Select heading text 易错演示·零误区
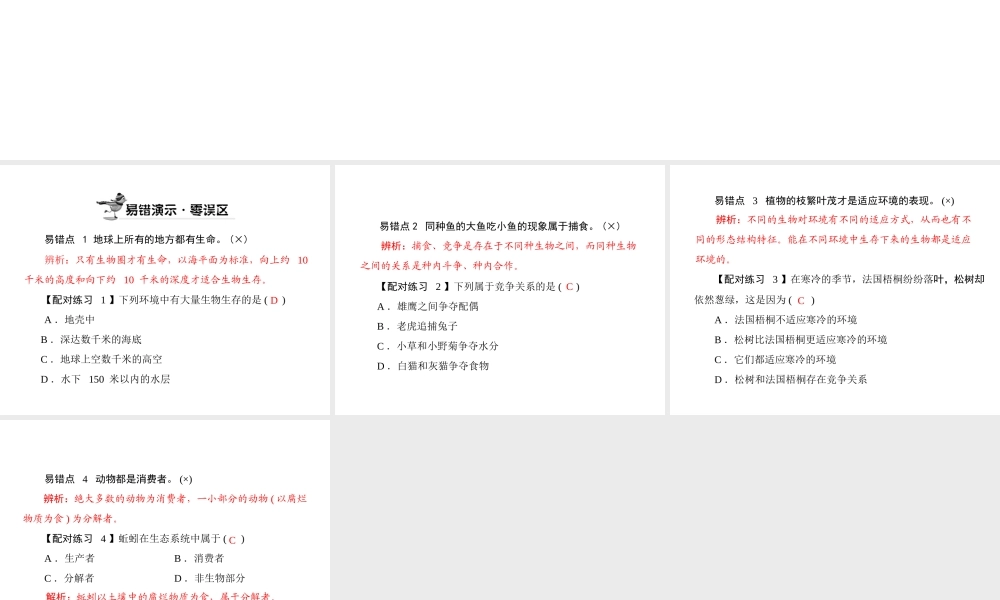This screenshot has height=600, width=1000. (177, 210)
